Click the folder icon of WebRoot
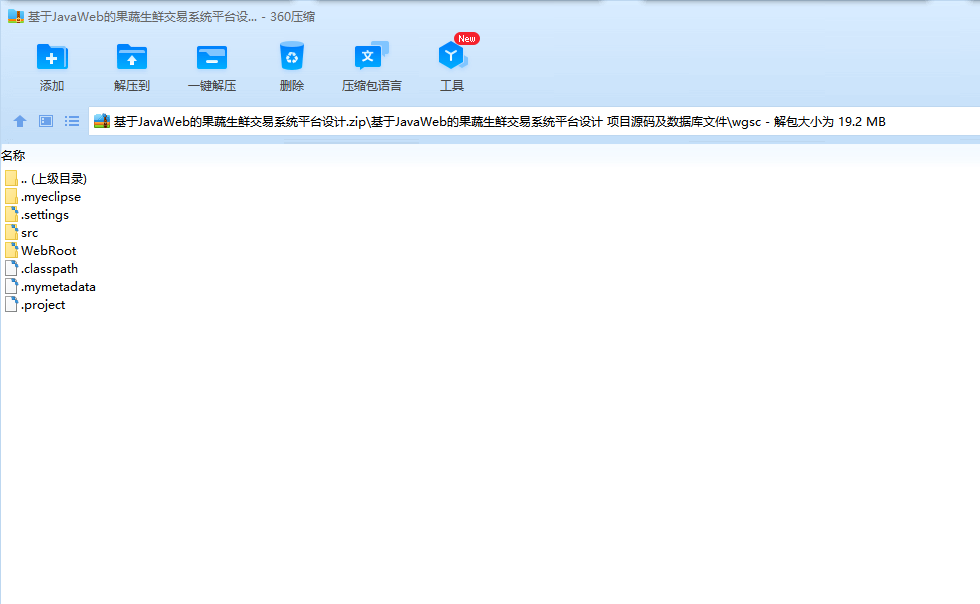The width and height of the screenshot is (980, 604). pyautogui.click(x=11, y=251)
